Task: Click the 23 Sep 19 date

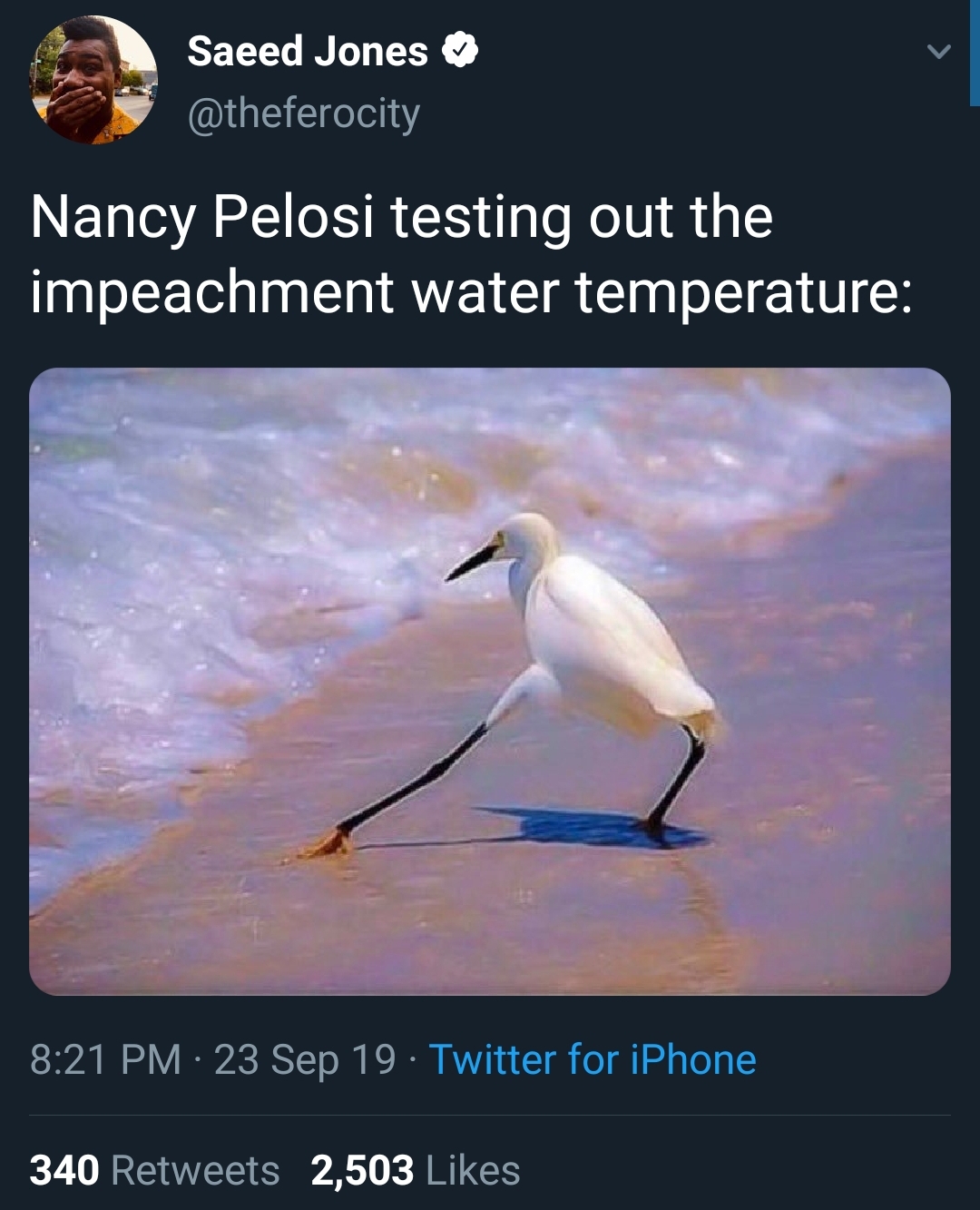Action: [305, 1059]
